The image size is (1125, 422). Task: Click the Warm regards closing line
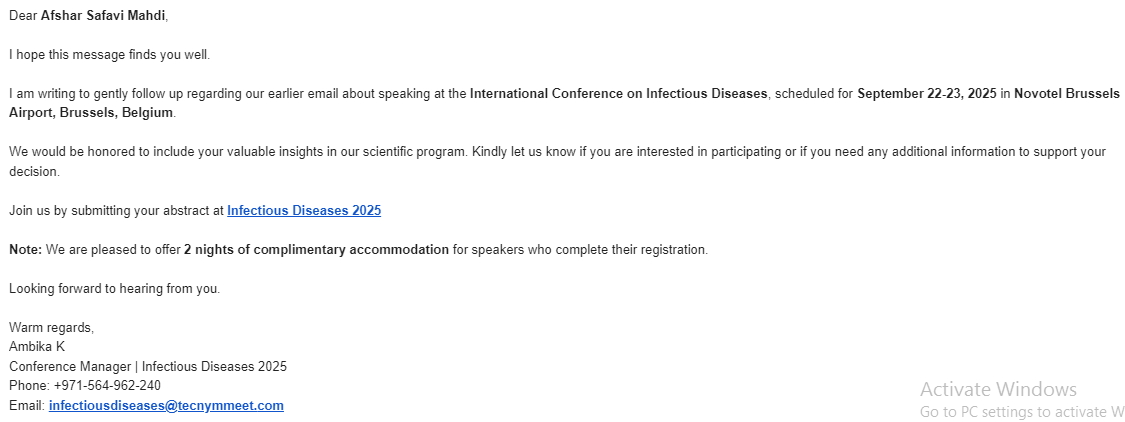[51, 328]
